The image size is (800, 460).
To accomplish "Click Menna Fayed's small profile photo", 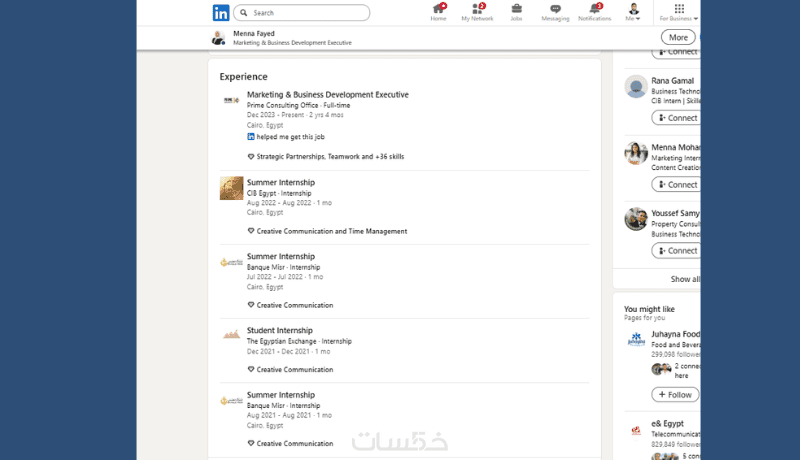I will coord(218,38).
